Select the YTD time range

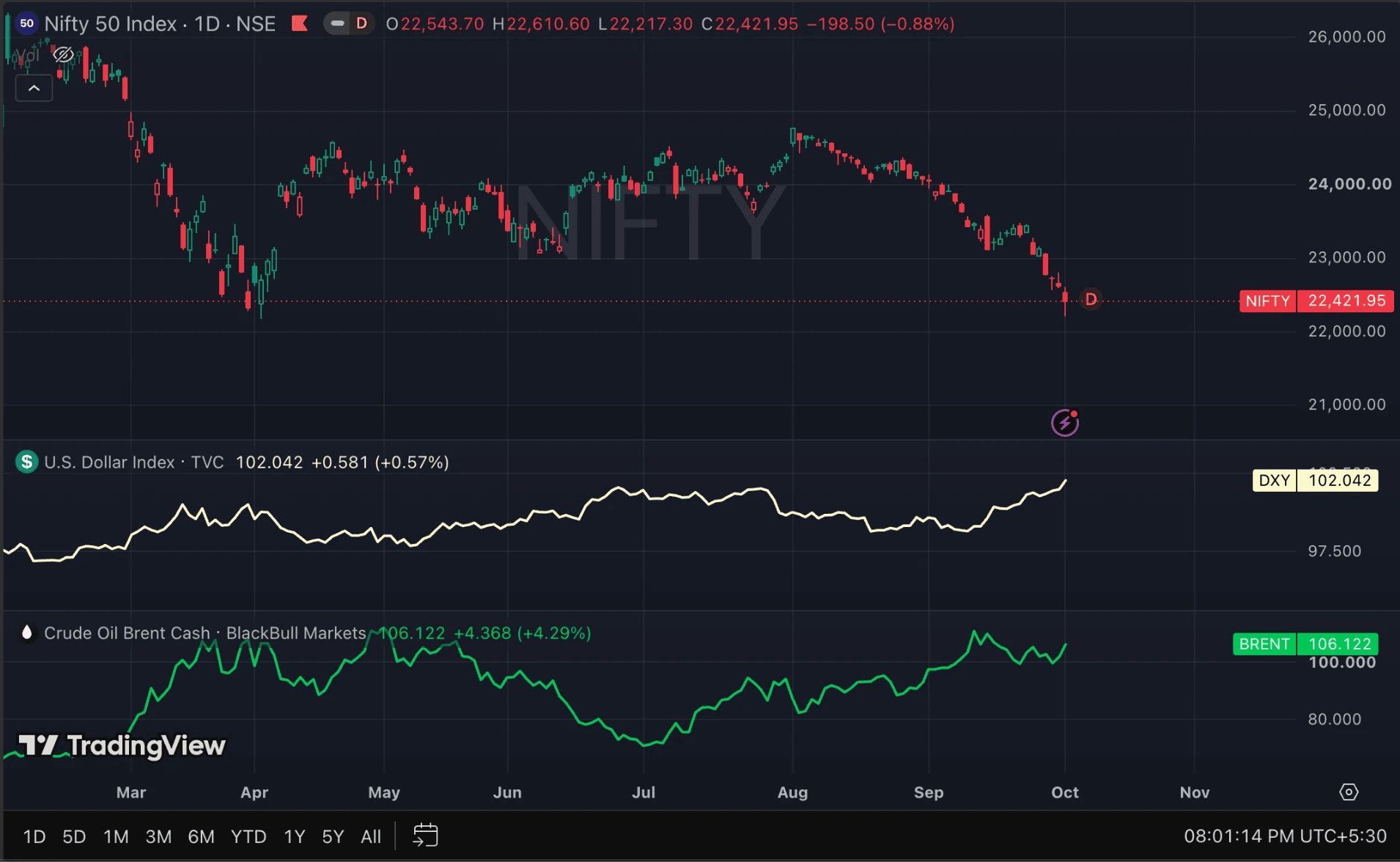(248, 836)
